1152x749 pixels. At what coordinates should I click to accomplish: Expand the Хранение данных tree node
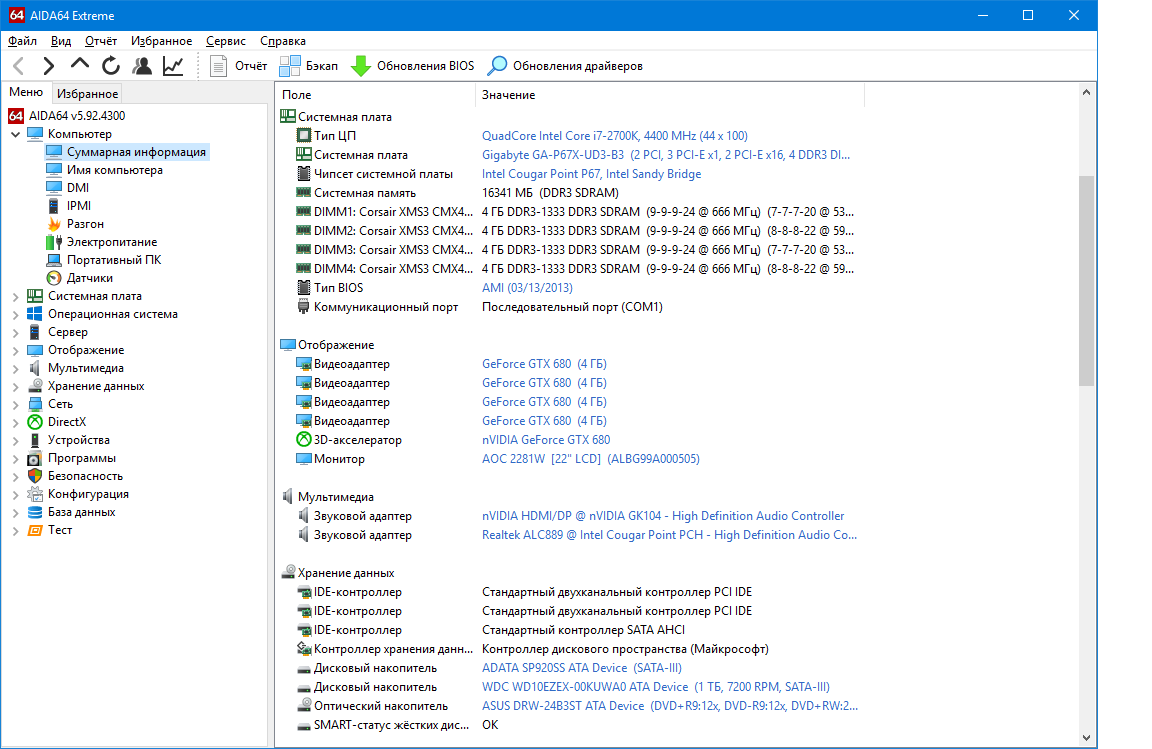click(x=15, y=387)
